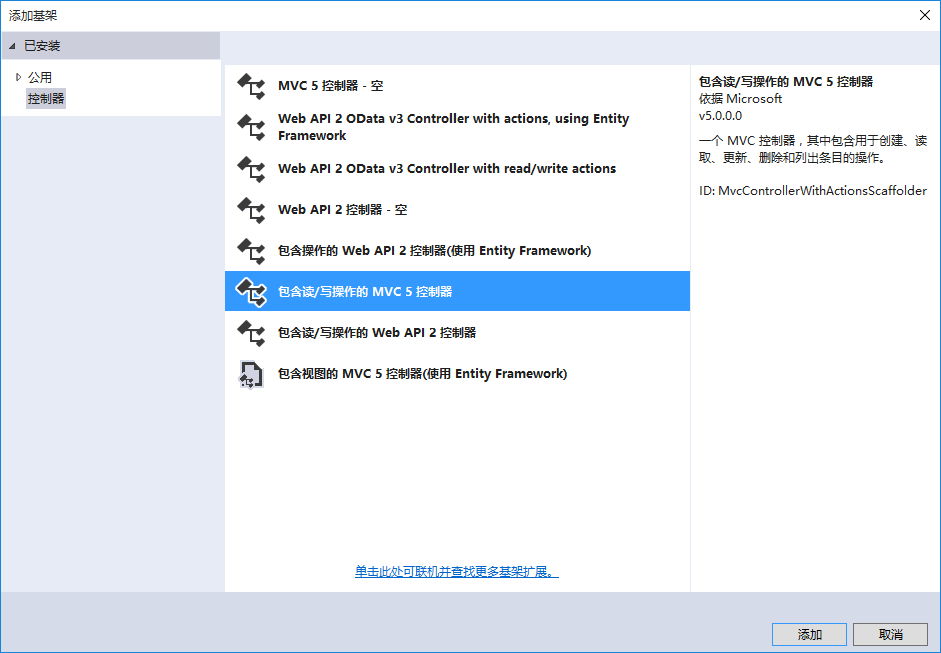941x653 pixels.
Task: Click the selected 包含读/写操作的 MVC 5 控制器 icon
Action: (250, 292)
